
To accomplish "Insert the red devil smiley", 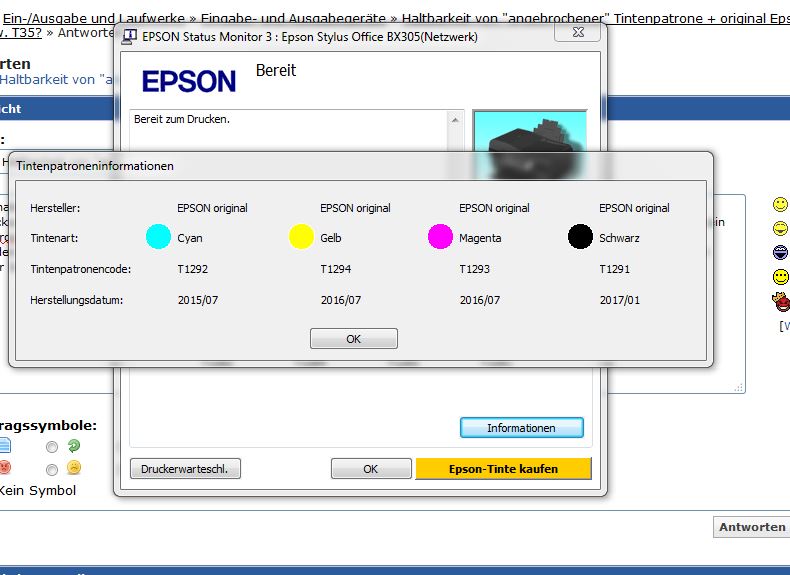I will [x=780, y=301].
